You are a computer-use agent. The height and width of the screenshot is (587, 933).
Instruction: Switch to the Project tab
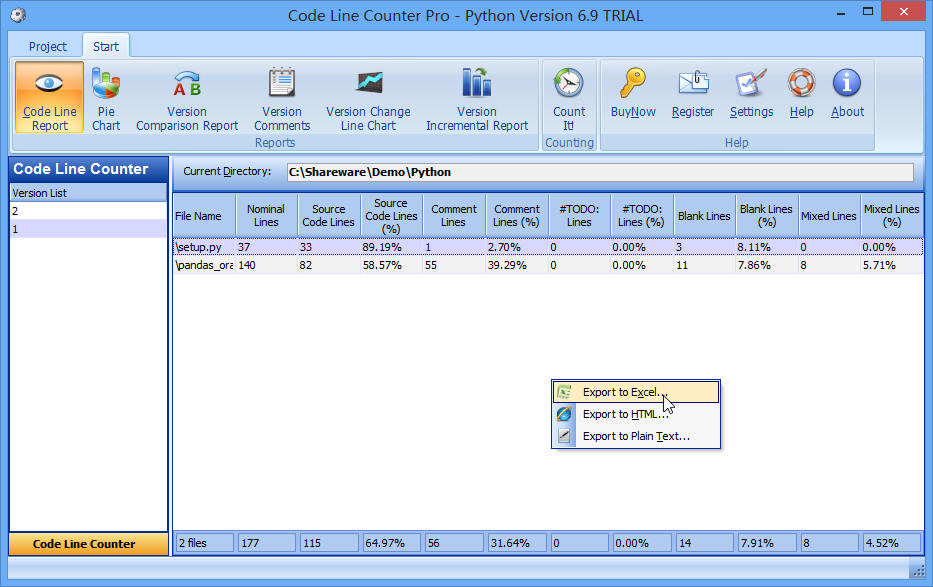(x=48, y=46)
